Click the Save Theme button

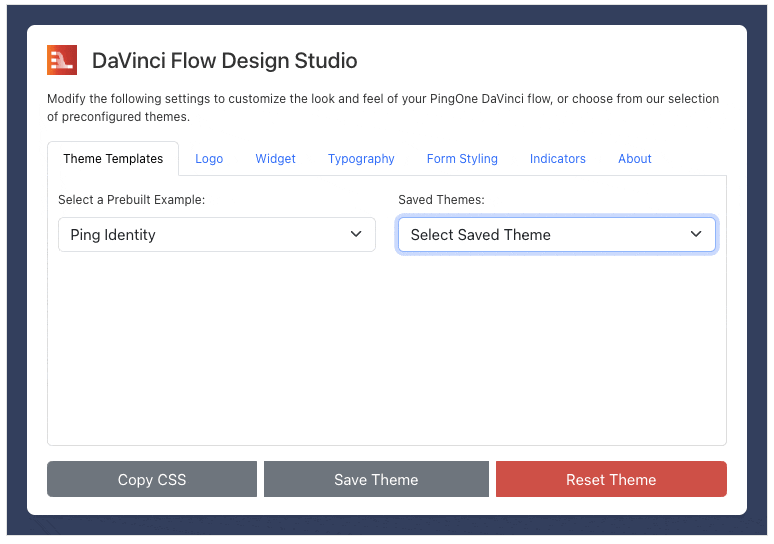(x=376, y=479)
